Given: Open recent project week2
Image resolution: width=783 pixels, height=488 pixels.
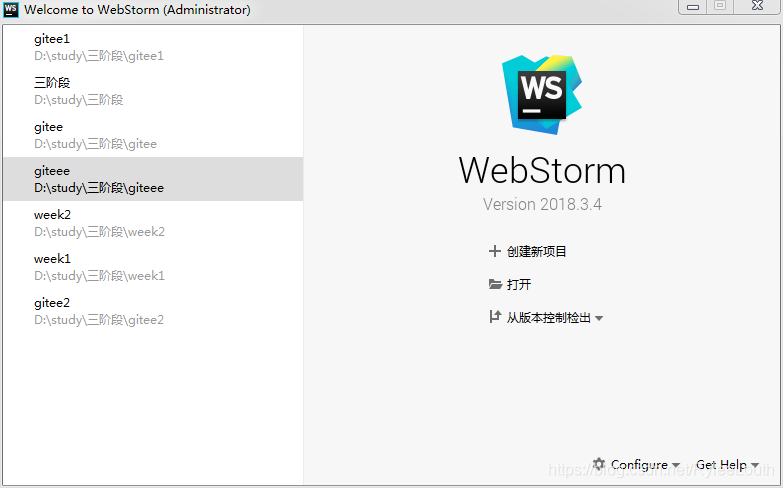Looking at the screenshot, I should coord(153,223).
